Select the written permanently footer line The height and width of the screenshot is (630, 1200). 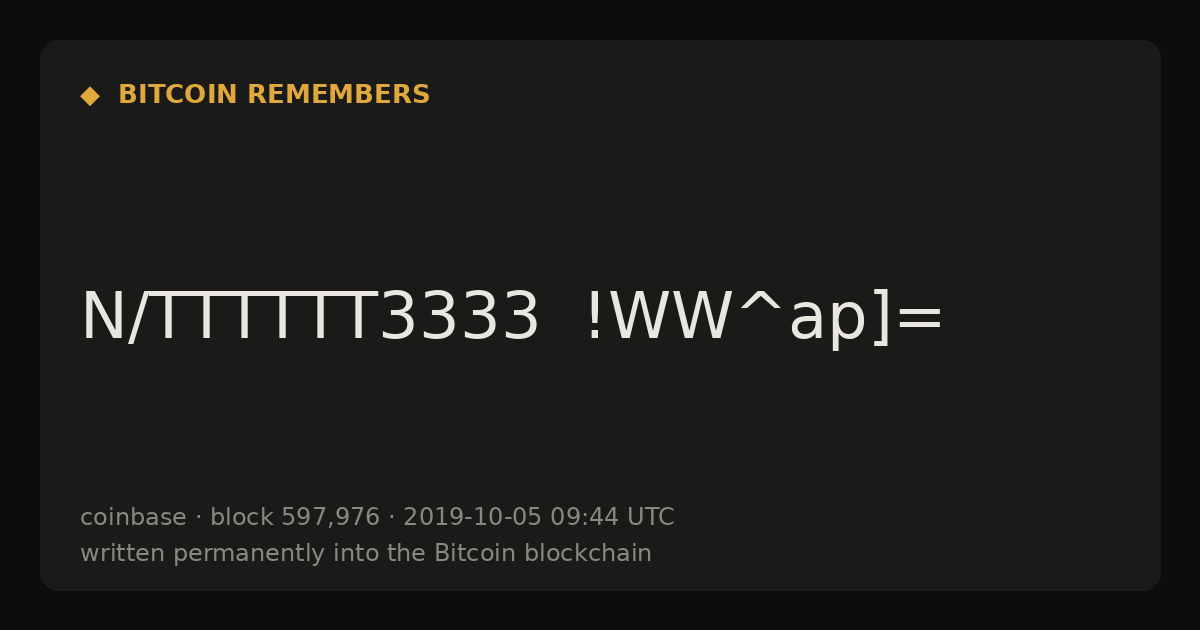(x=366, y=554)
